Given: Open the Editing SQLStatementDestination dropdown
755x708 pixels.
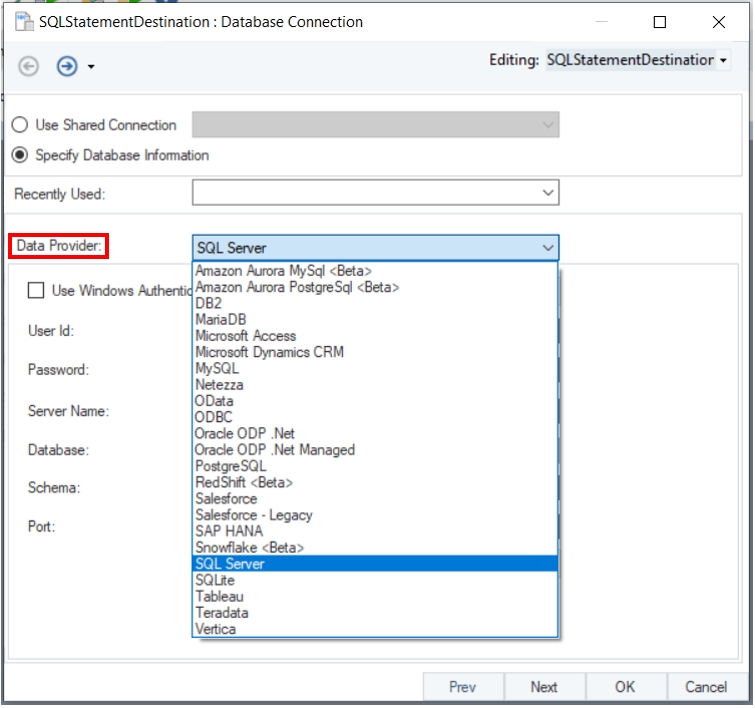Looking at the screenshot, I should (723, 61).
